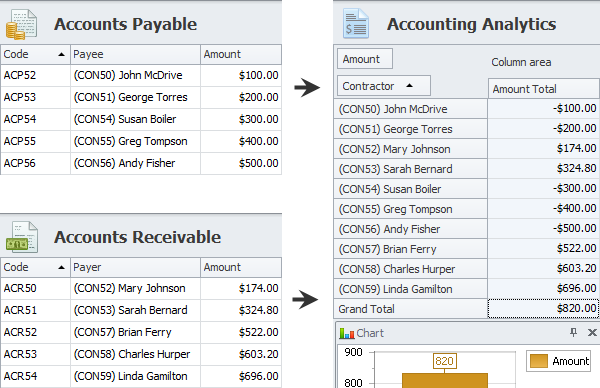The height and width of the screenshot is (388, 600).
Task: Select the ACR52 Brian Ferry row
Action: [141, 332]
